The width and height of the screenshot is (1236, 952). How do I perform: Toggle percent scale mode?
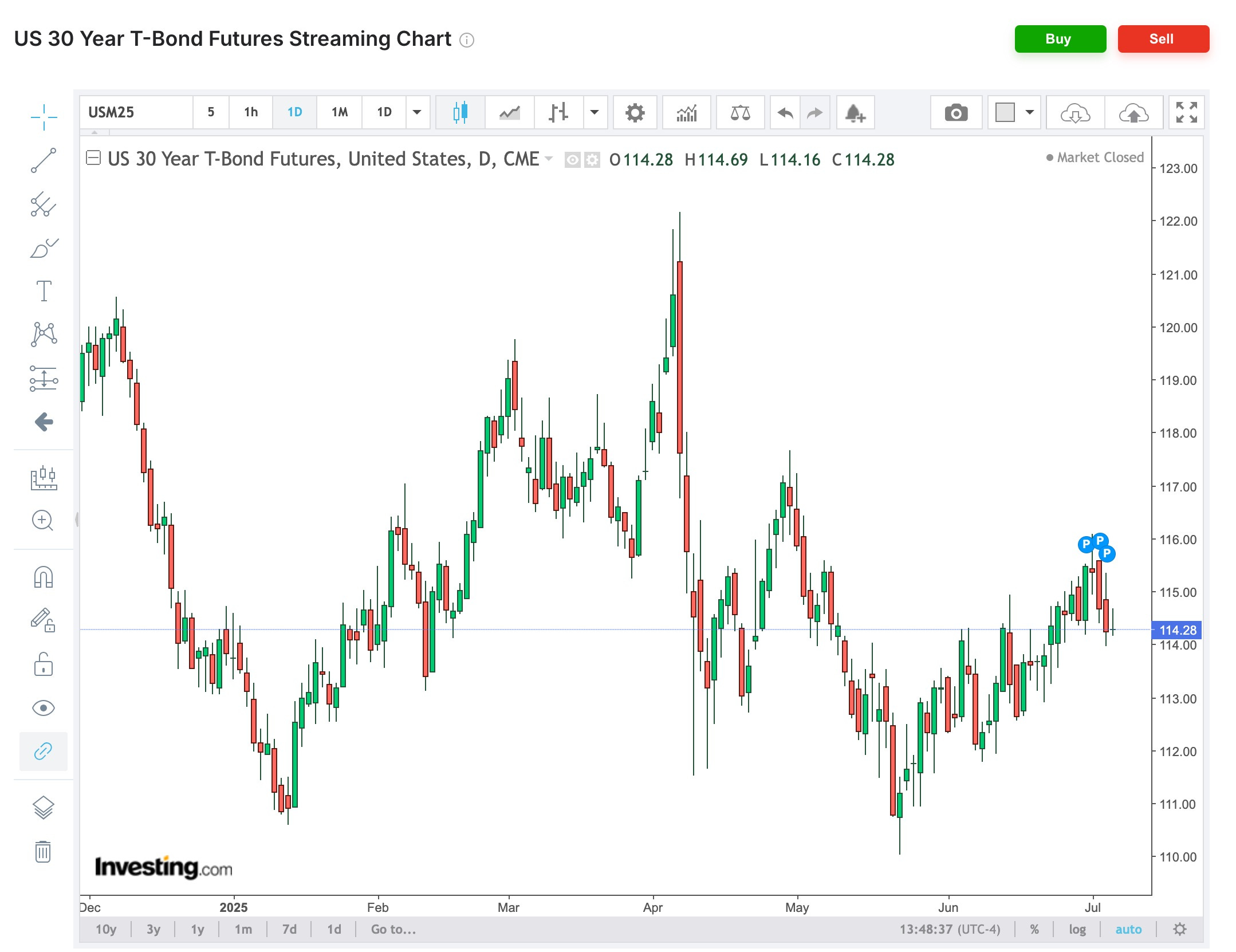click(1034, 929)
